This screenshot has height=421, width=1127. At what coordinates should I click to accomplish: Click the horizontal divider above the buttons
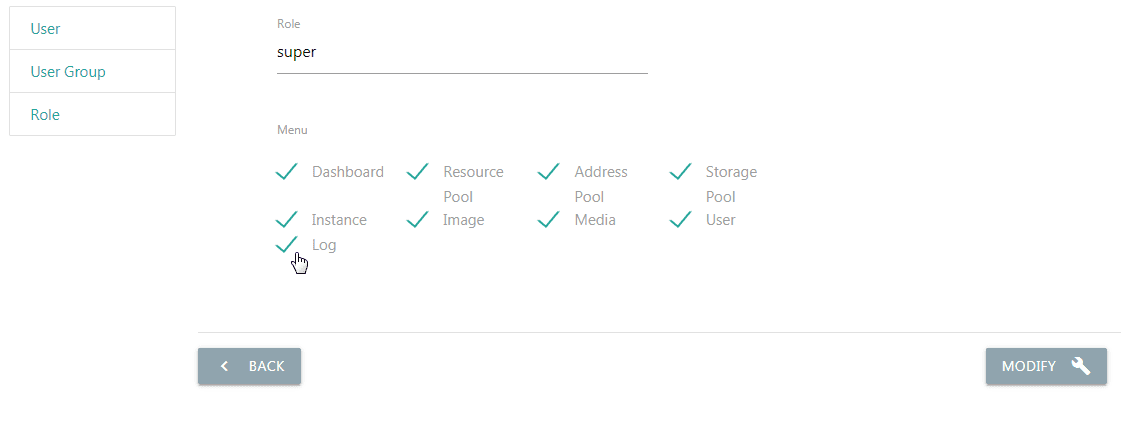tap(658, 332)
